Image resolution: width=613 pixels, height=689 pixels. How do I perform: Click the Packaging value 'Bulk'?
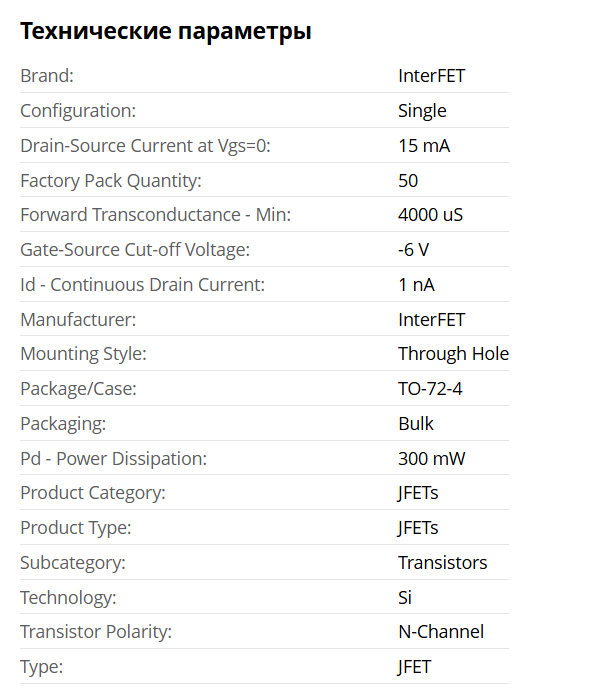click(x=416, y=423)
